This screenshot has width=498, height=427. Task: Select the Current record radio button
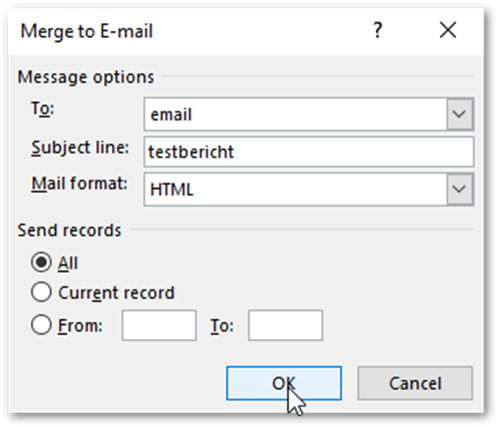coord(41,292)
